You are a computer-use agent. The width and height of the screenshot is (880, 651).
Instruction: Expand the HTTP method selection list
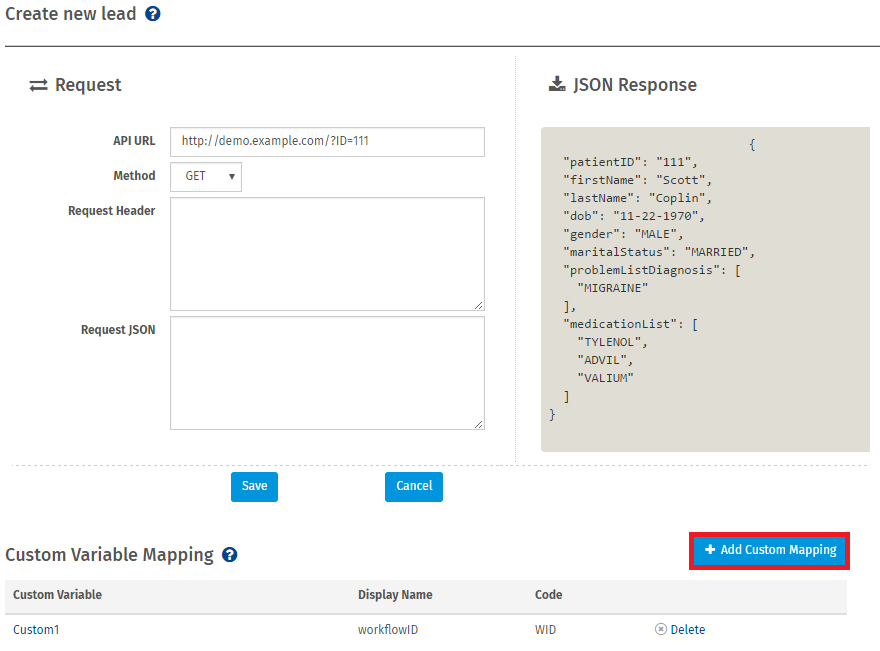[x=205, y=176]
